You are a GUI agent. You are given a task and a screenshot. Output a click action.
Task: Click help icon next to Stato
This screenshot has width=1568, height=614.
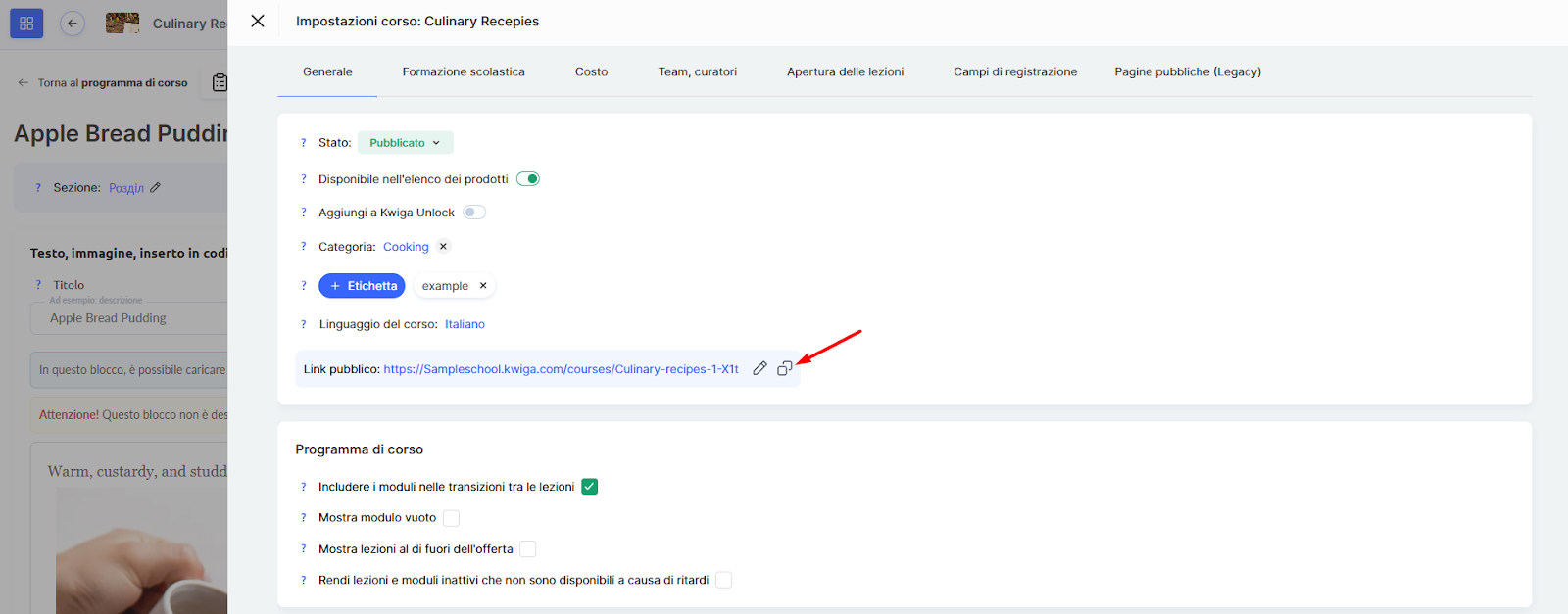304,143
